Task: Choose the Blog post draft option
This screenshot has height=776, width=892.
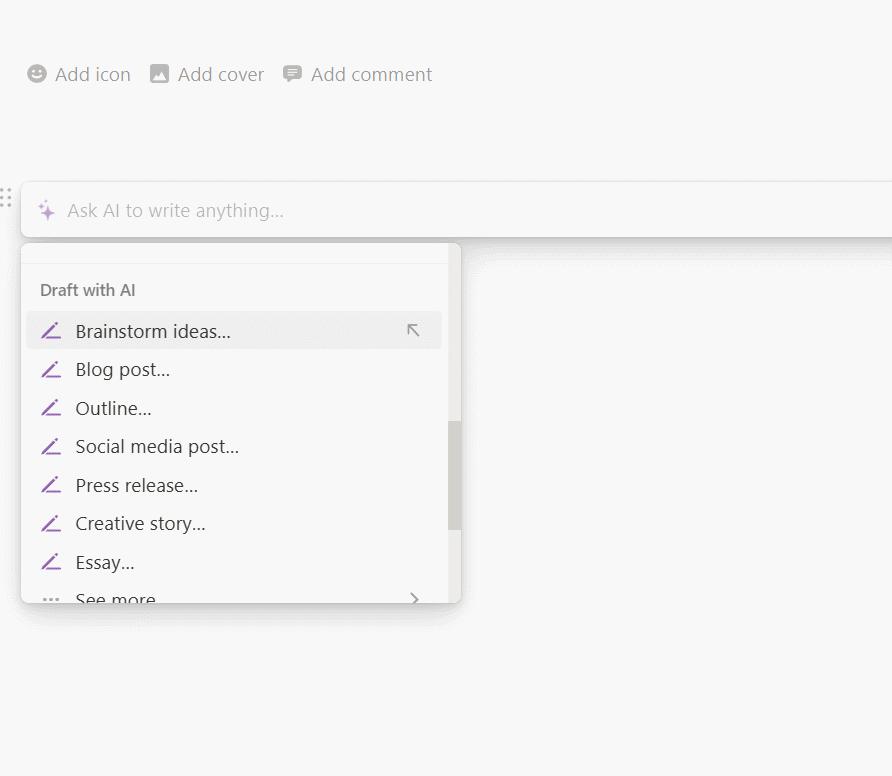Action: pos(123,370)
